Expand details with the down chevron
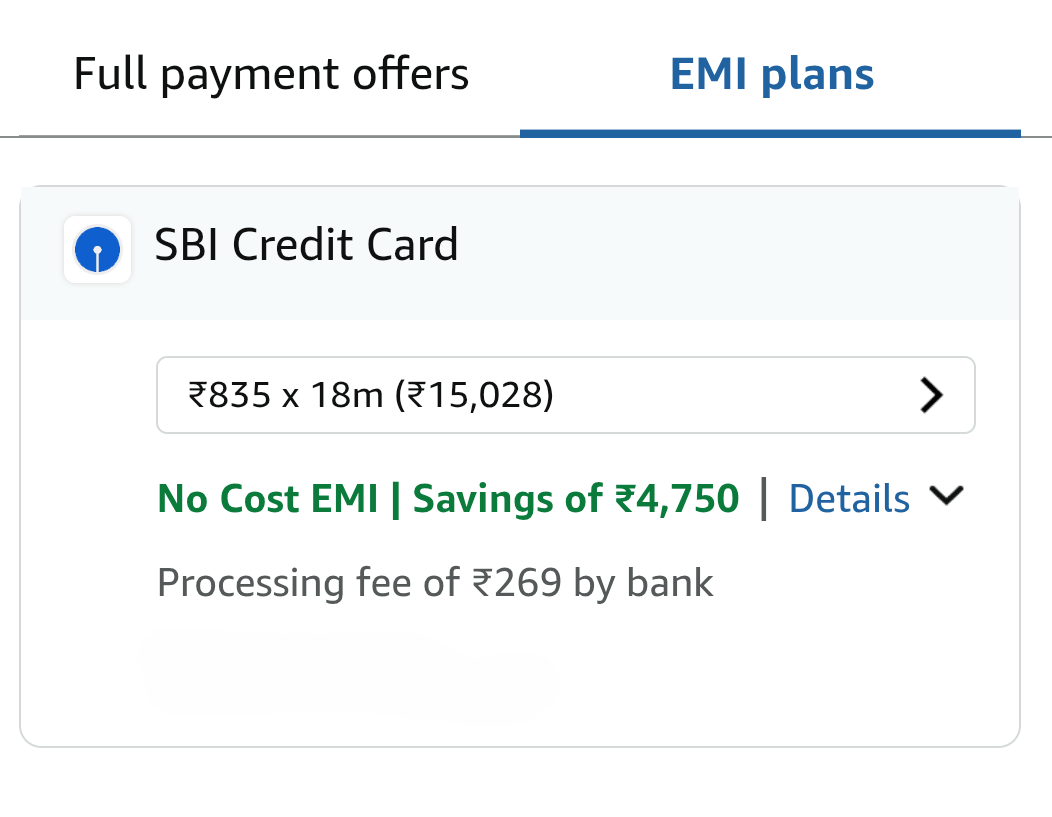The image size is (1052, 817). click(x=946, y=496)
